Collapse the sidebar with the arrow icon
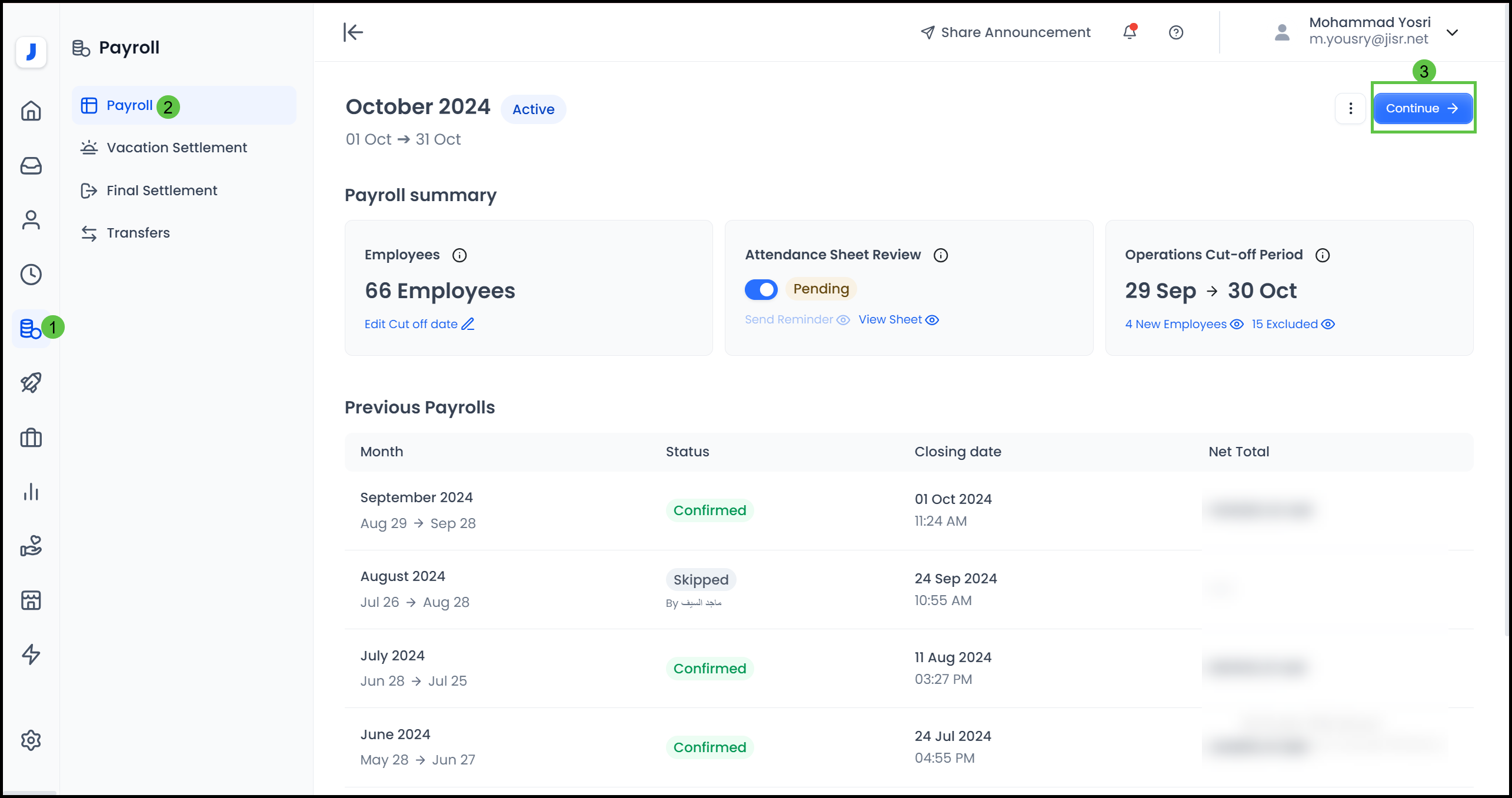This screenshot has width=1512, height=798. click(352, 32)
